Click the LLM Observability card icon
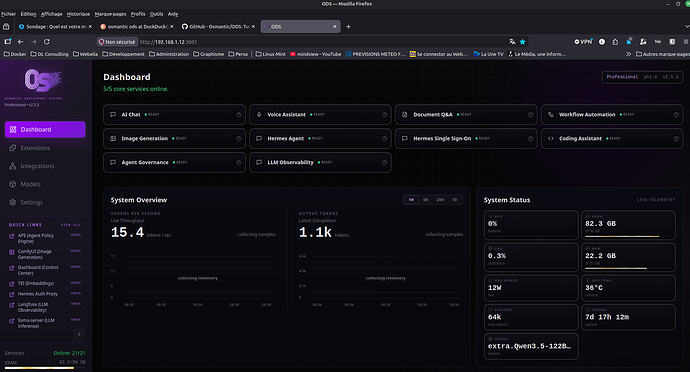 click(x=259, y=162)
